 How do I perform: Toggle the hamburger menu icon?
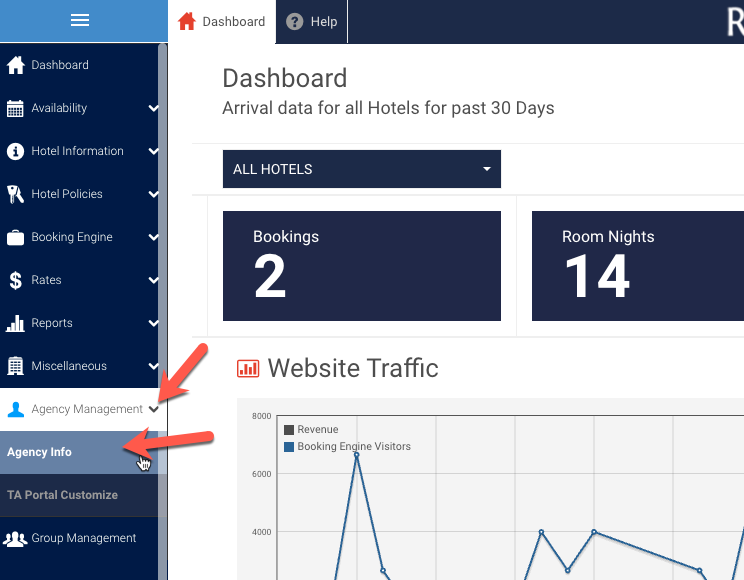80,20
